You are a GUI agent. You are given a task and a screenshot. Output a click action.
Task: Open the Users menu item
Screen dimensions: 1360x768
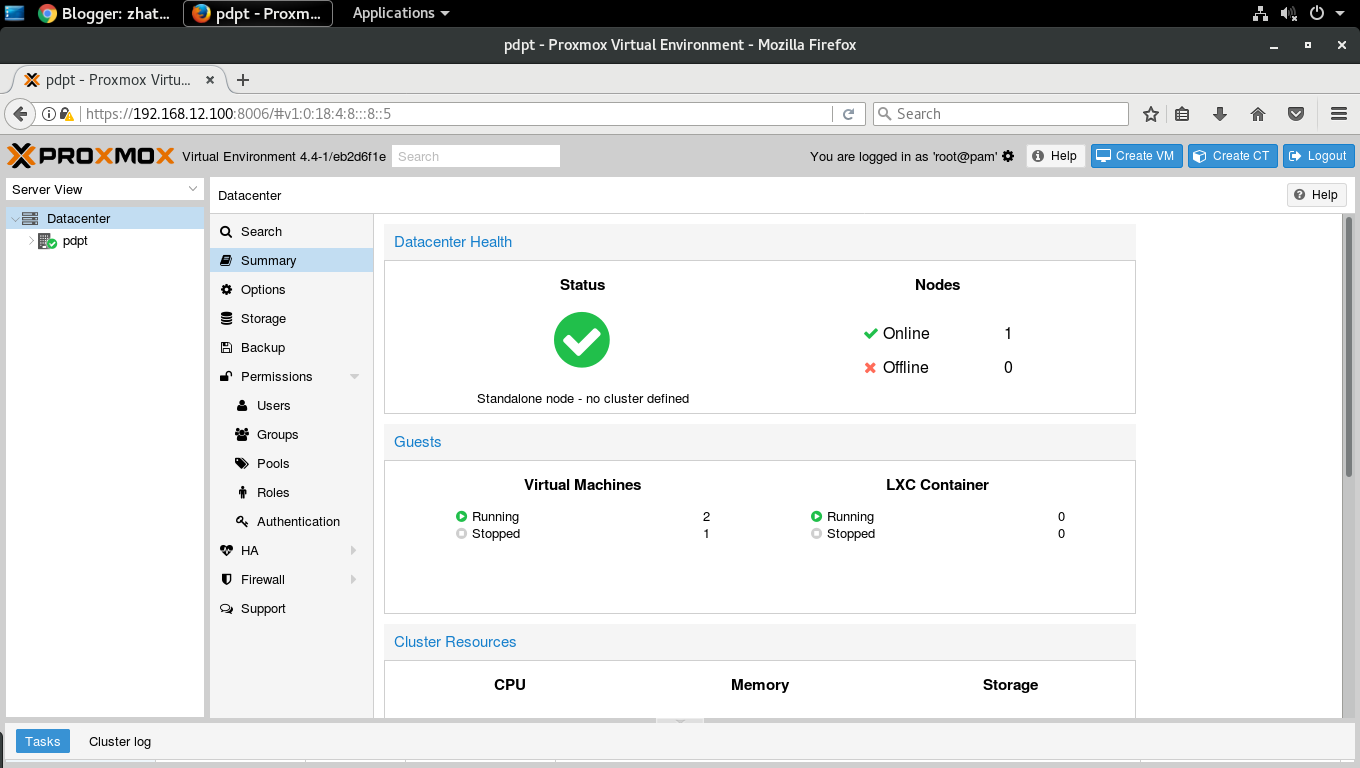(x=291, y=406)
